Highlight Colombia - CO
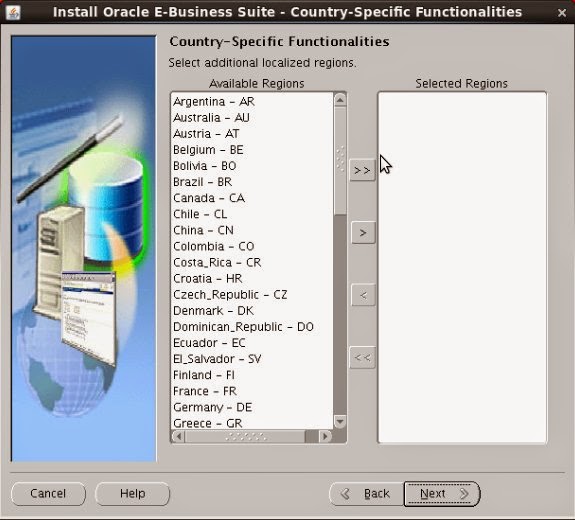The height and width of the screenshot is (520, 575). coord(214,247)
